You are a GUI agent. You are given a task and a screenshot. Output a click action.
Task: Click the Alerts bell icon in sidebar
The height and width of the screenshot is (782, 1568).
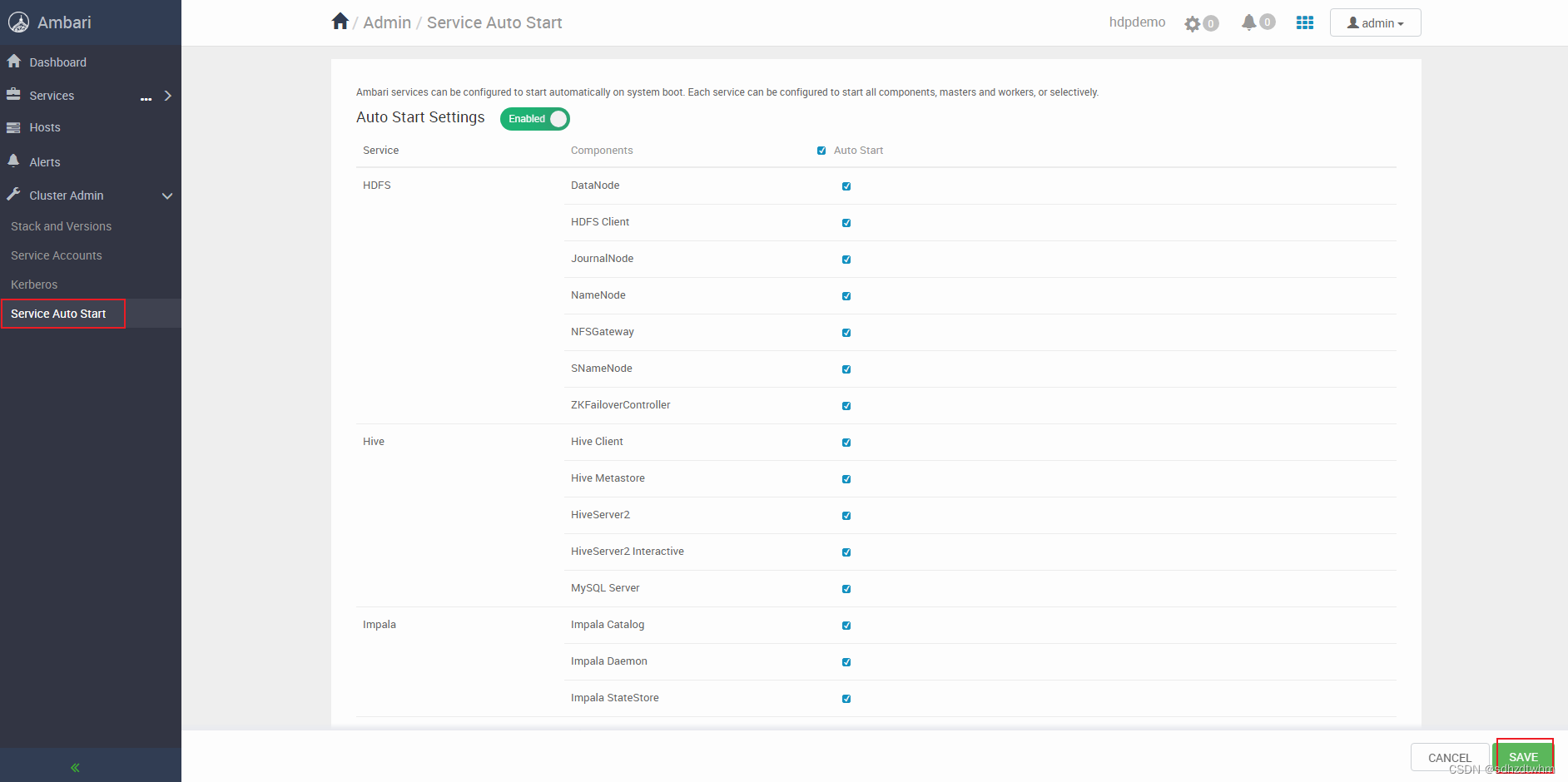[x=13, y=161]
